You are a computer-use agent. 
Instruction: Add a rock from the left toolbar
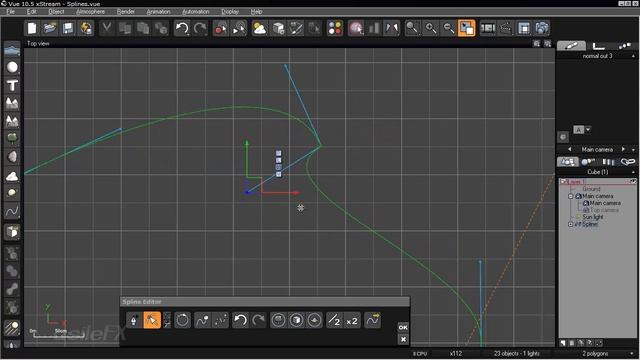pos(12,157)
